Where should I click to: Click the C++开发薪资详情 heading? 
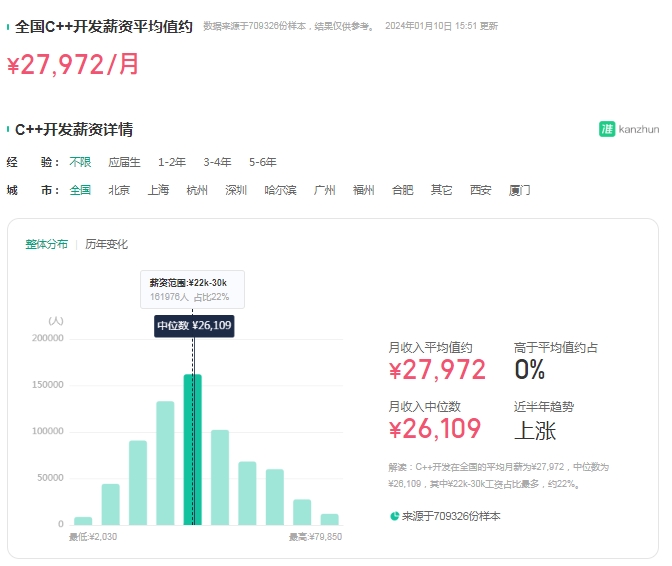point(74,129)
